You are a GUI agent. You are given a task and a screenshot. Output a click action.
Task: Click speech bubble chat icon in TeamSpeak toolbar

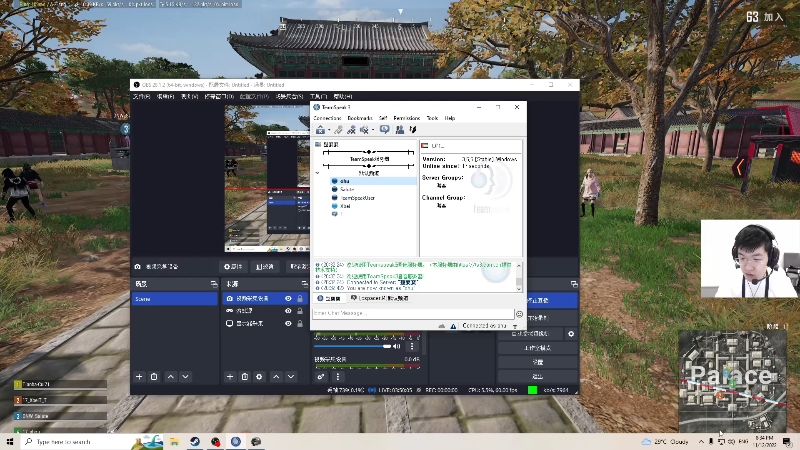[x=385, y=130]
